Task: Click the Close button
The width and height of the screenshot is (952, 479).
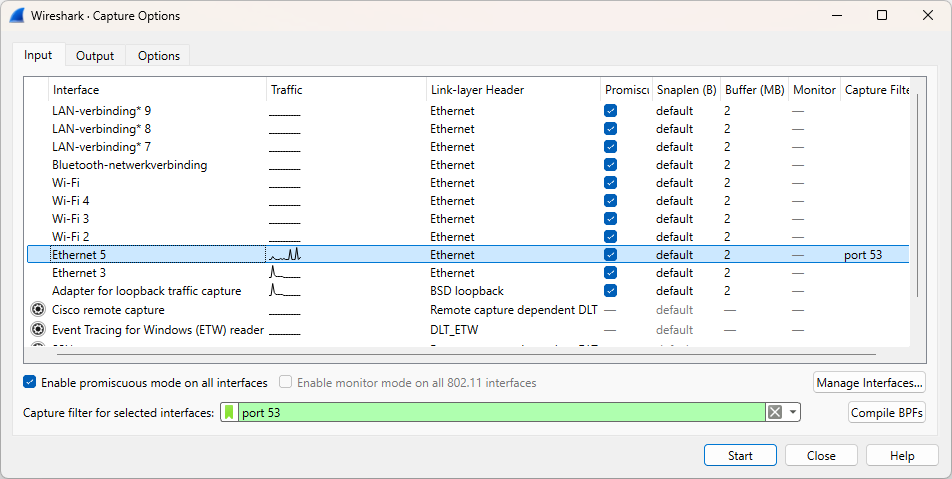Action: 821,455
